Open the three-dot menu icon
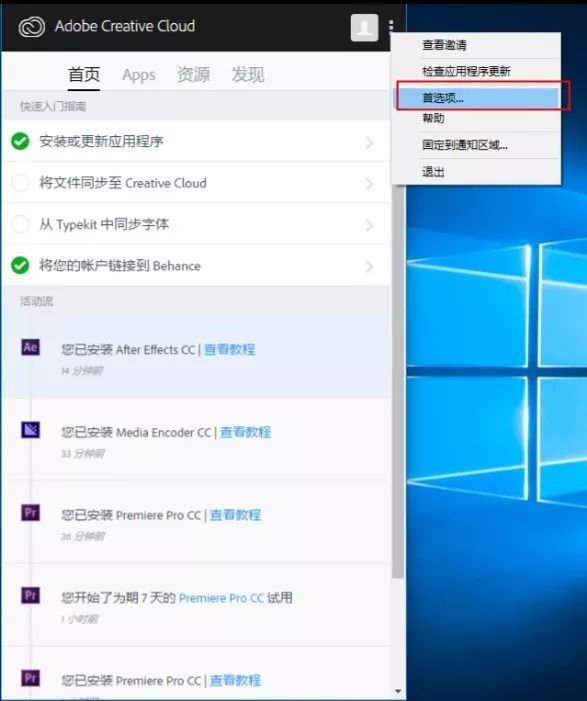 coord(391,26)
